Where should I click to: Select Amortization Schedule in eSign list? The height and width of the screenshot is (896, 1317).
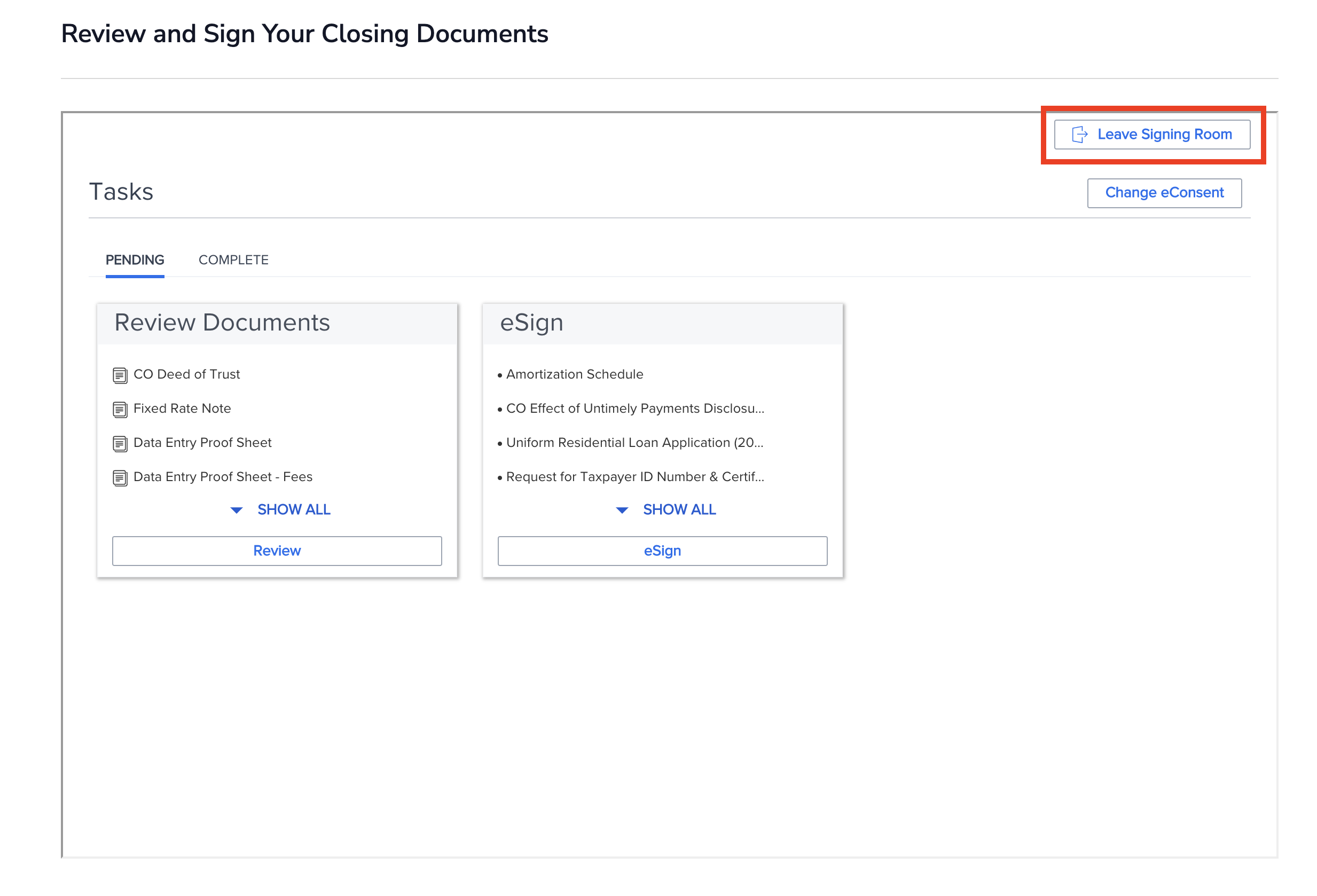[574, 374]
